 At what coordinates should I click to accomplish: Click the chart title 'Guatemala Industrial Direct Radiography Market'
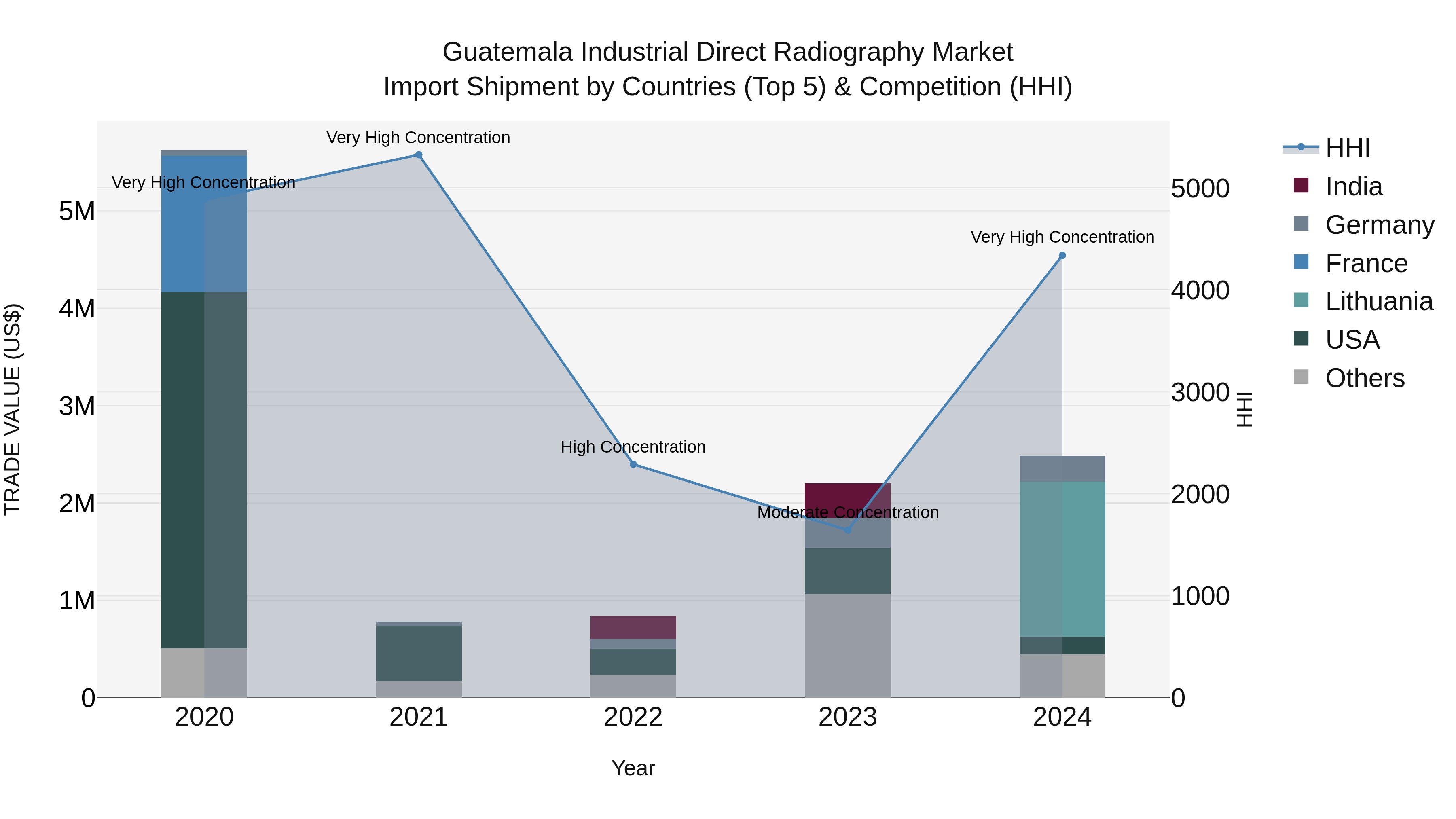728,52
